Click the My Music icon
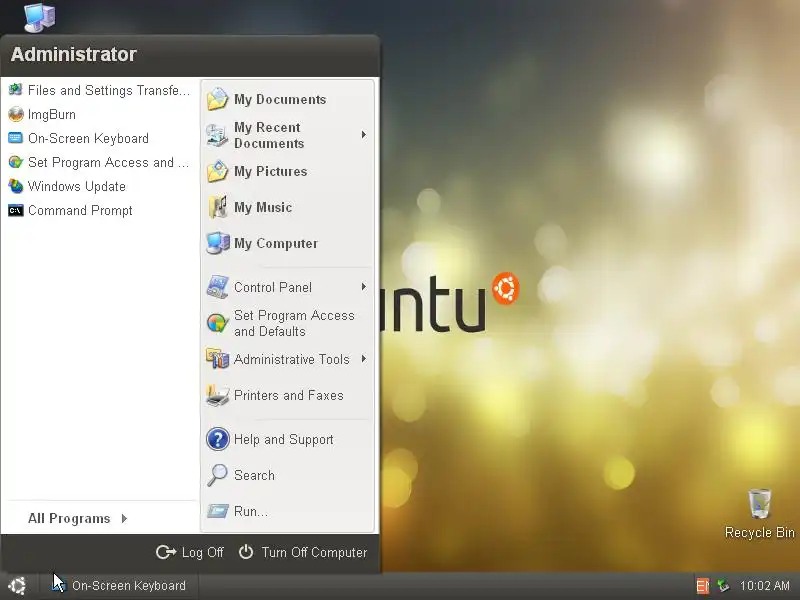Screen dimensions: 800x600 218,207
